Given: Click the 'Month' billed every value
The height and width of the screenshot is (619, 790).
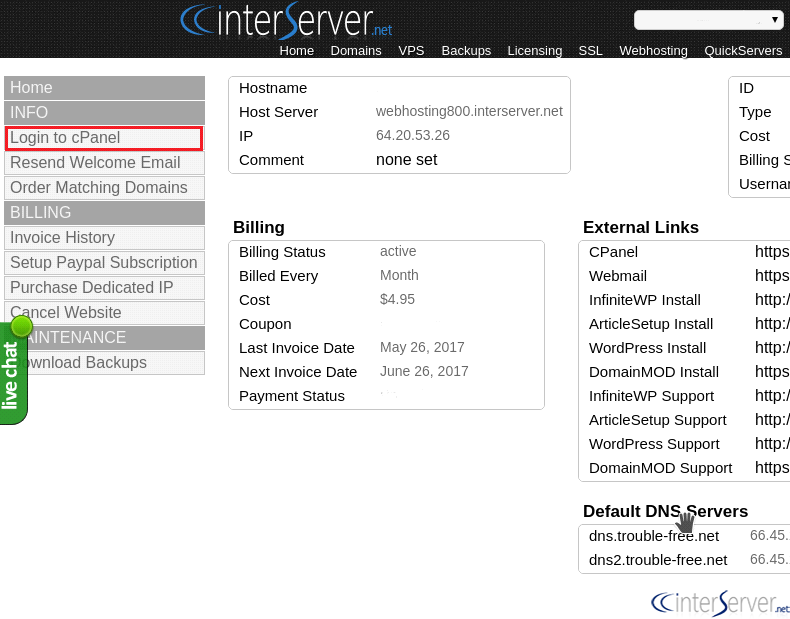Looking at the screenshot, I should point(399,276).
